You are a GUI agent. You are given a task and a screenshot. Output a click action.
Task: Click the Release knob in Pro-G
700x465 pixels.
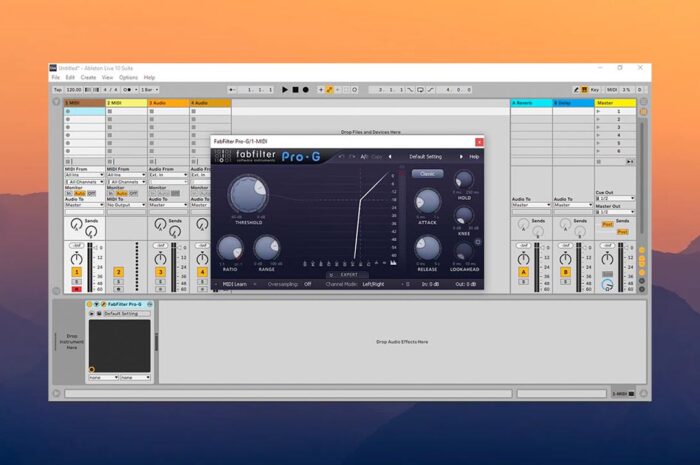[427, 249]
